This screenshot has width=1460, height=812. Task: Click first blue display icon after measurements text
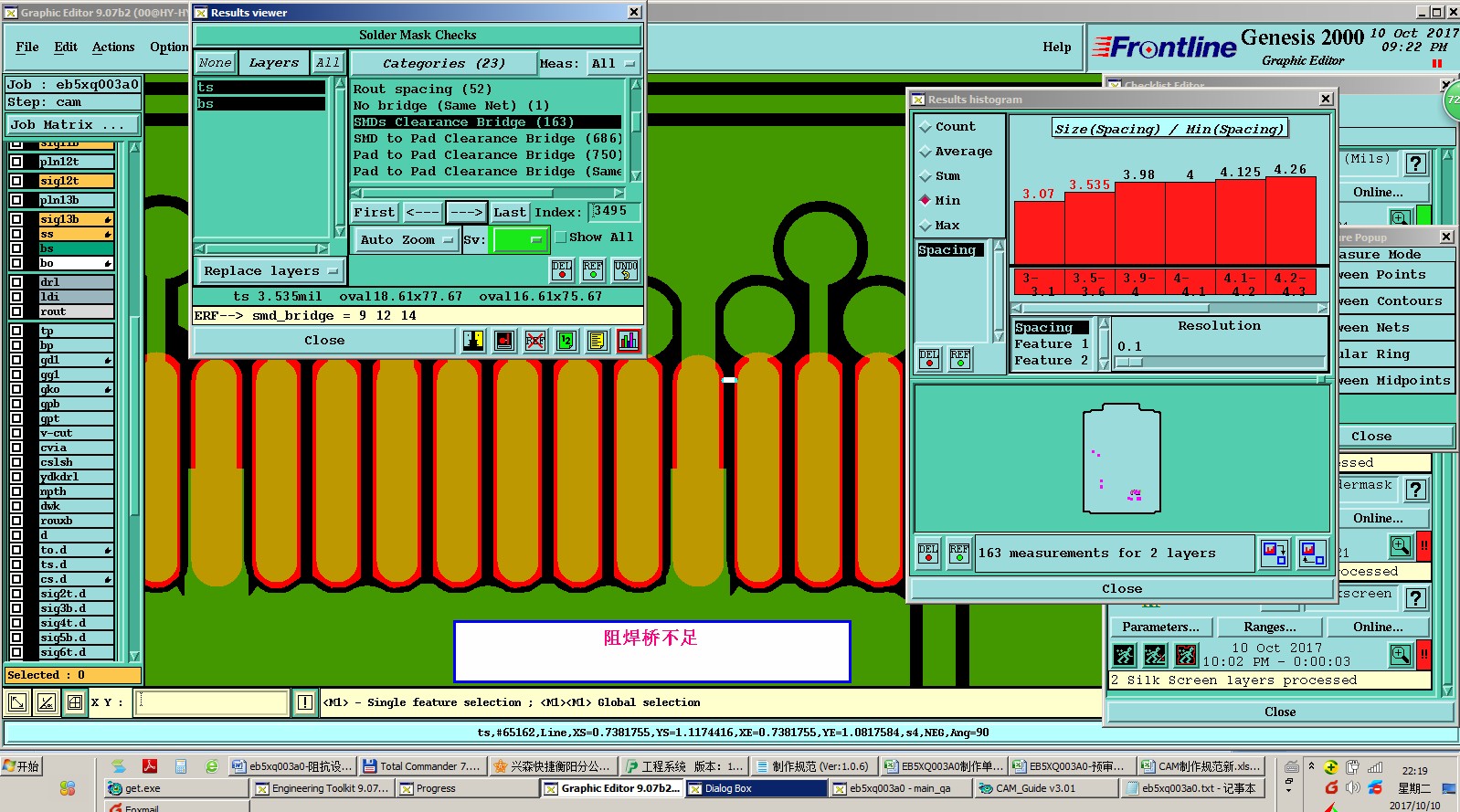[x=1275, y=554]
